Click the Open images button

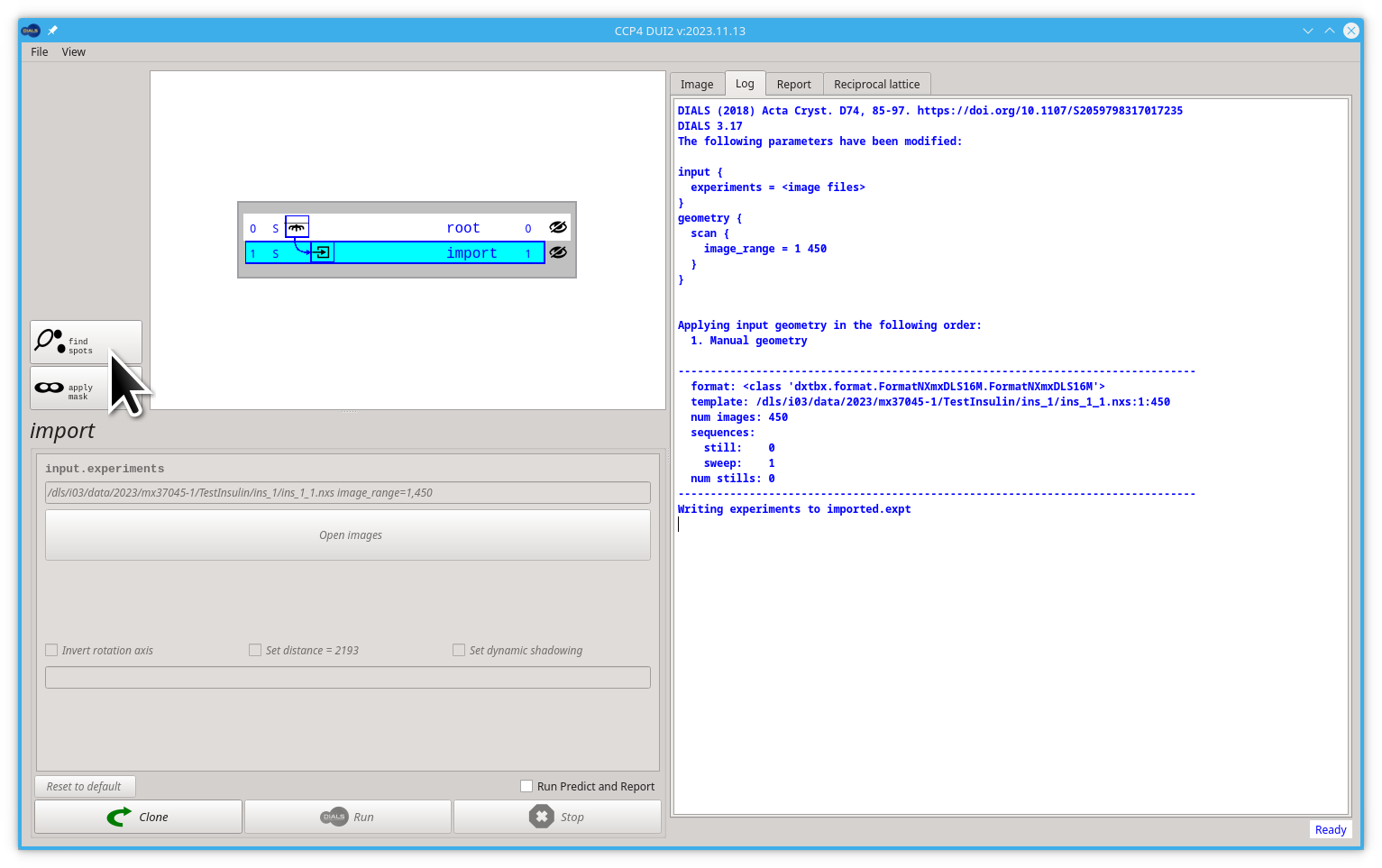click(x=348, y=535)
